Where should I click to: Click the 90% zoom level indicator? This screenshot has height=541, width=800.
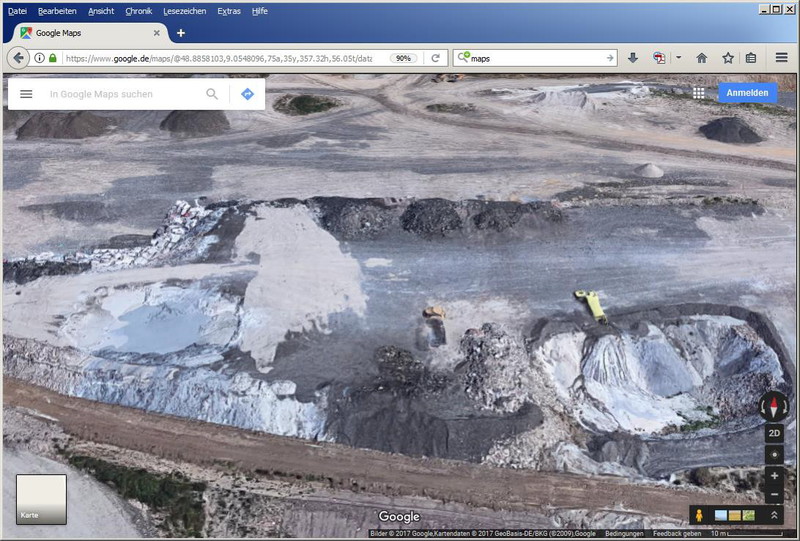pos(404,58)
